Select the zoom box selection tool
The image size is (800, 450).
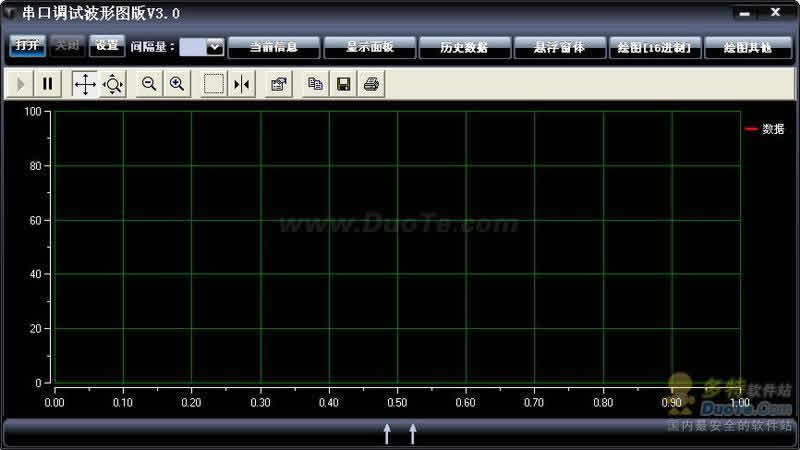213,85
